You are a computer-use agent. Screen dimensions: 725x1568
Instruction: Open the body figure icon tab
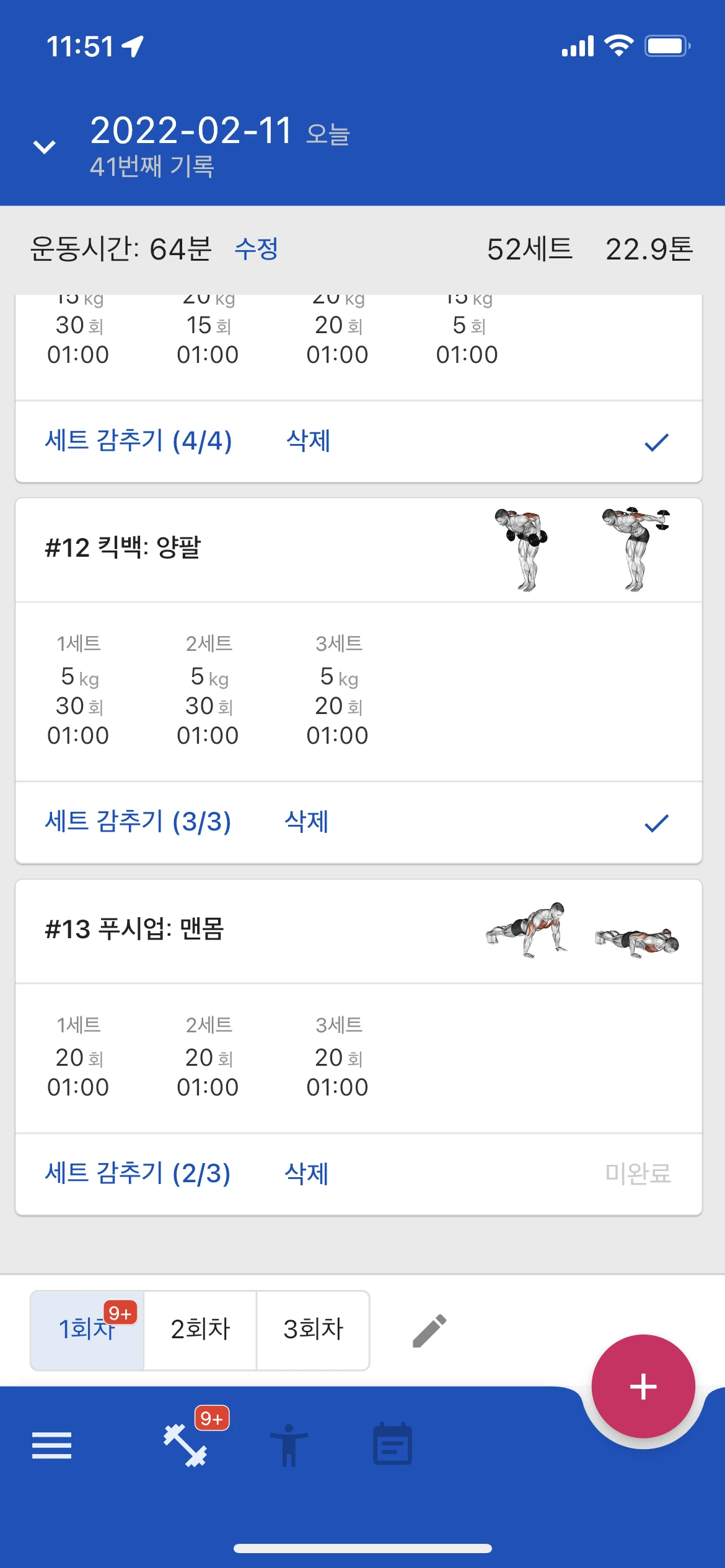(289, 1445)
